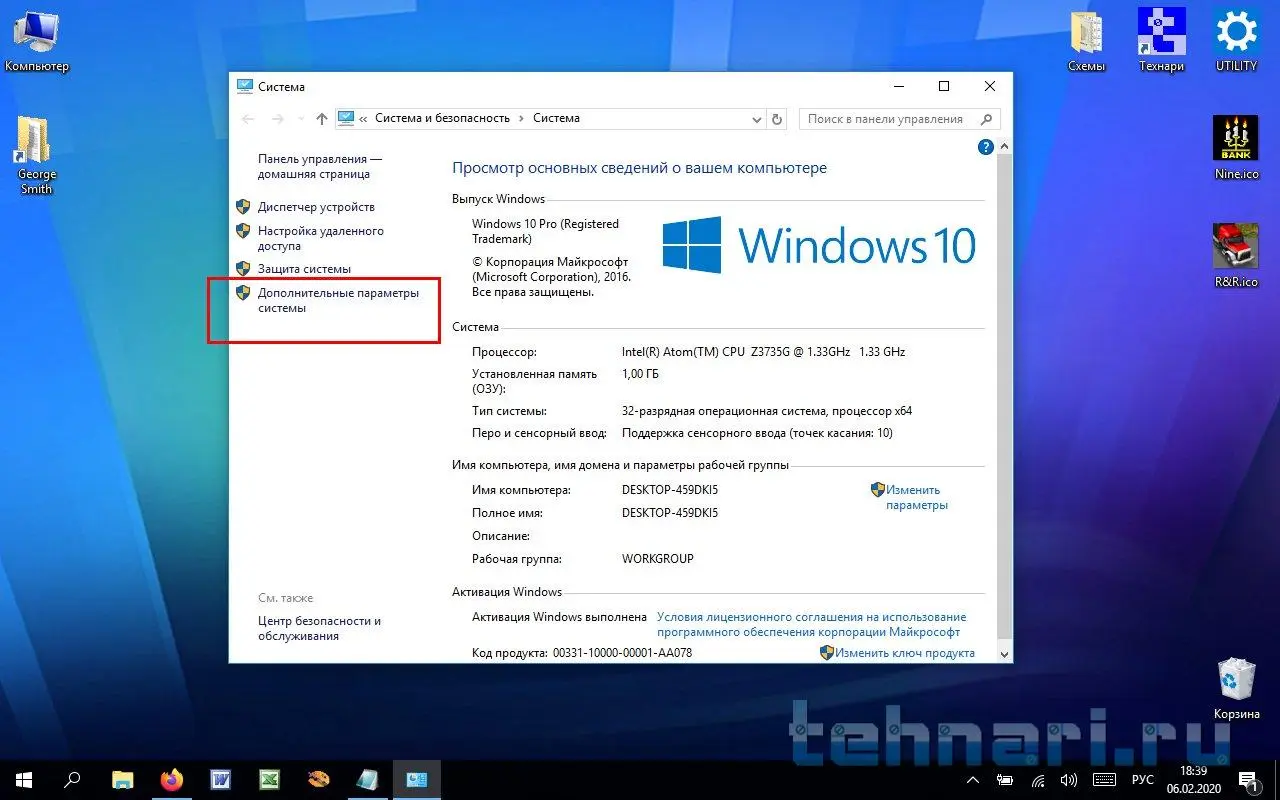
Task: Open the George Smith folder shortcut
Action: point(36,156)
